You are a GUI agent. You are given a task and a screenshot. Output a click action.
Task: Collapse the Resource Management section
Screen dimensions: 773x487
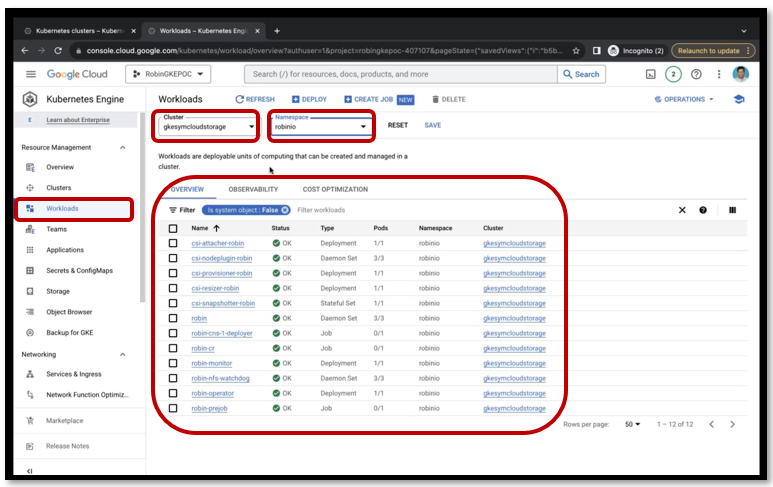[x=123, y=147]
